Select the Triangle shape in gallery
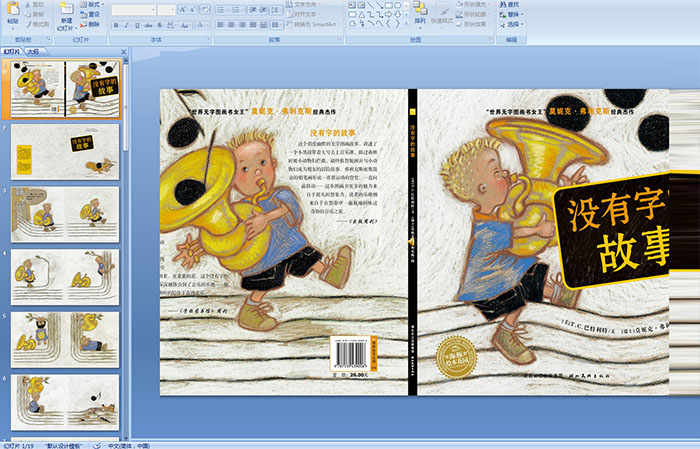The height and width of the screenshot is (449, 700). 361,14
